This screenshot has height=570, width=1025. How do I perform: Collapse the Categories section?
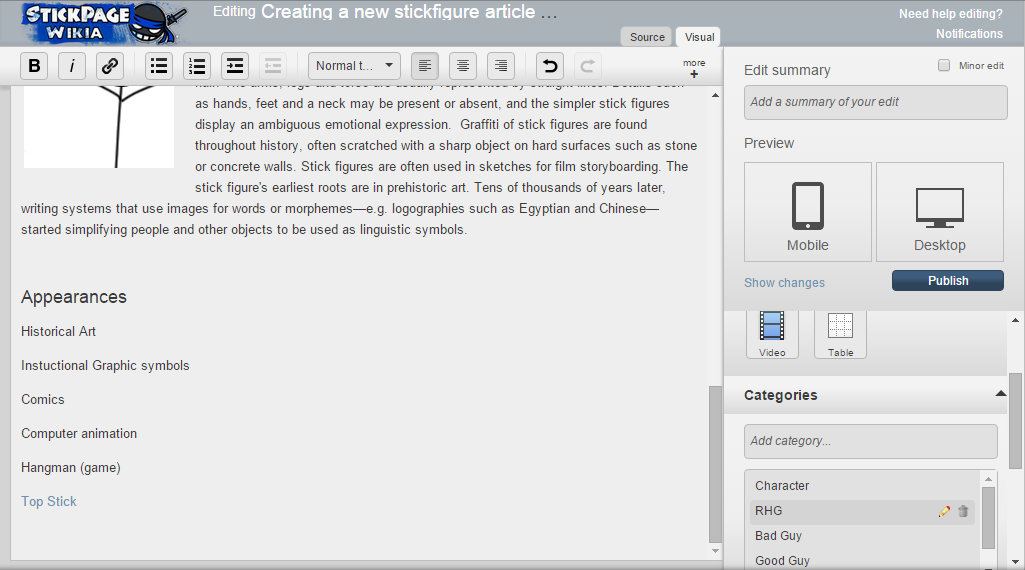1000,394
